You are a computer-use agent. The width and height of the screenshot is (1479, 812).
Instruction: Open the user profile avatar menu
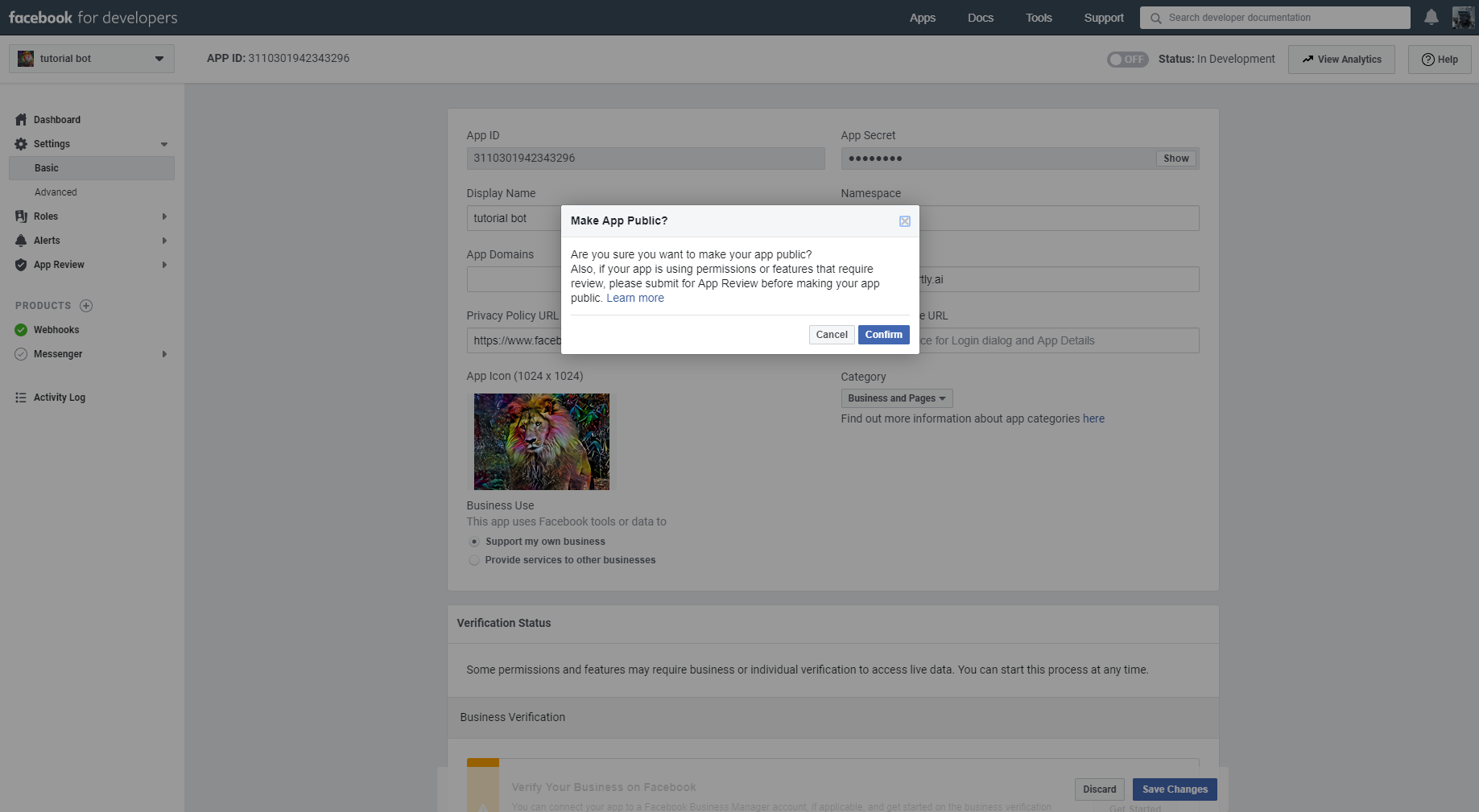(x=1463, y=17)
